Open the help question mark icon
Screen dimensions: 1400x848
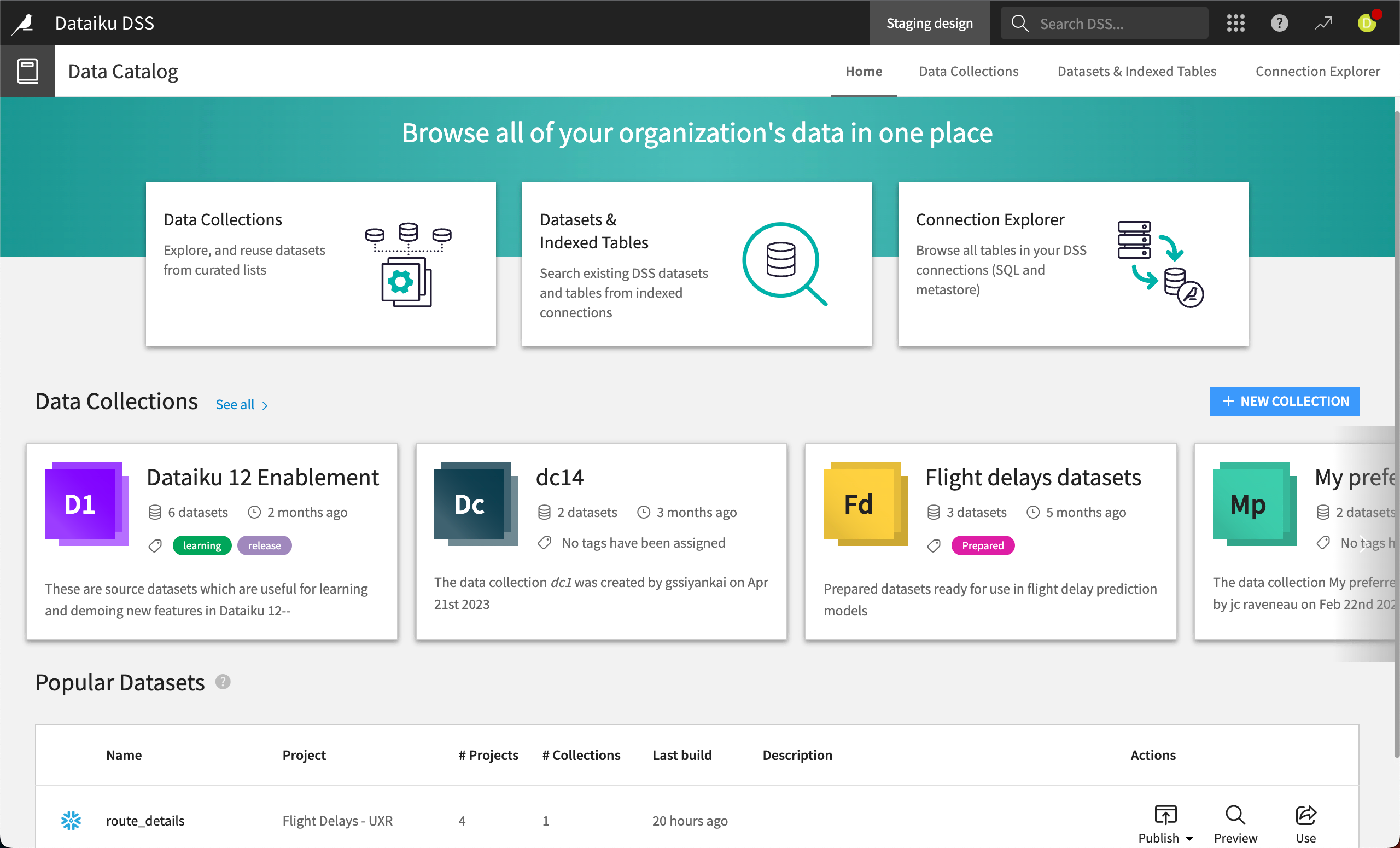click(1279, 24)
